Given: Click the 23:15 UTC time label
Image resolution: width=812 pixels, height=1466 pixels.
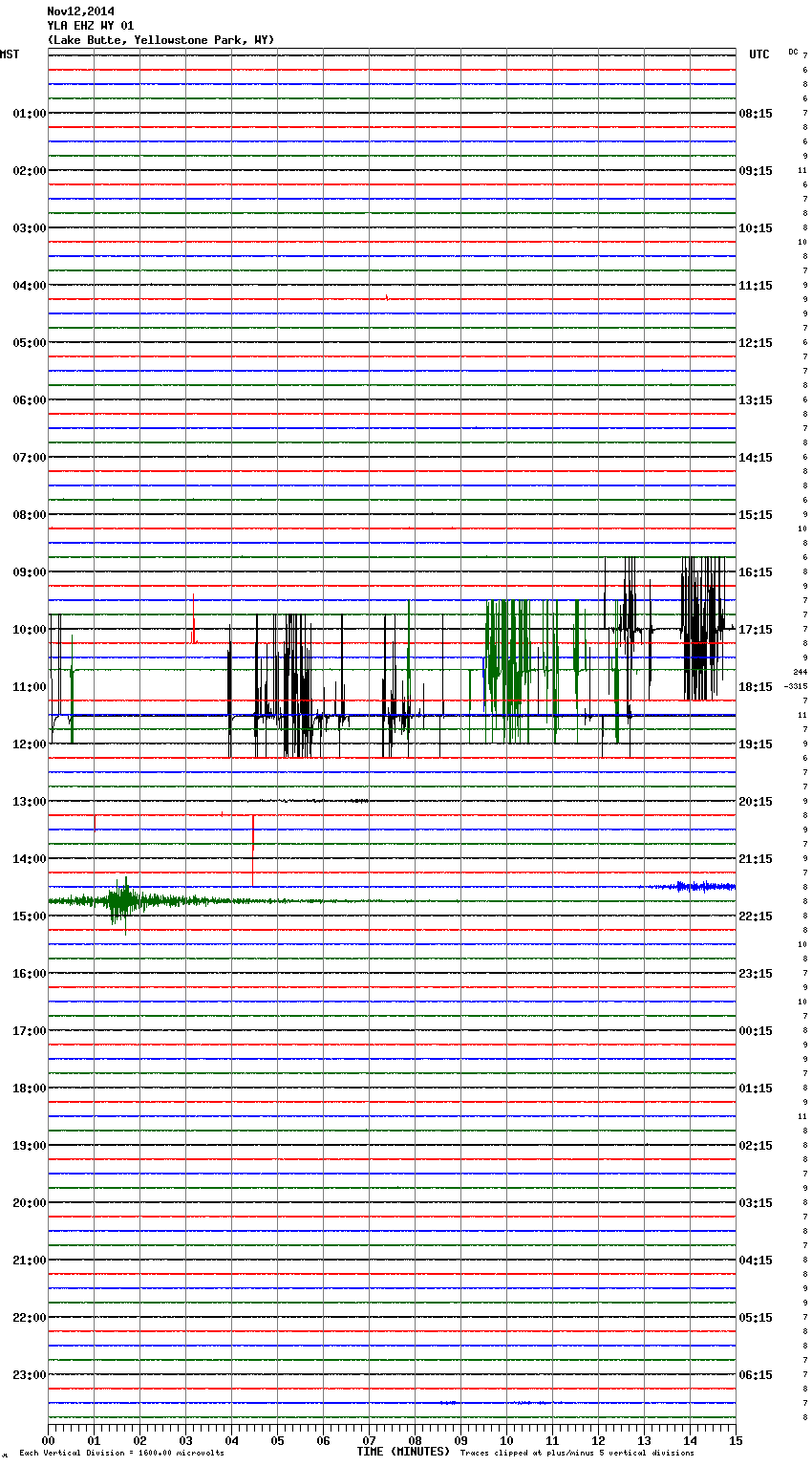Looking at the screenshot, I should coord(756,974).
